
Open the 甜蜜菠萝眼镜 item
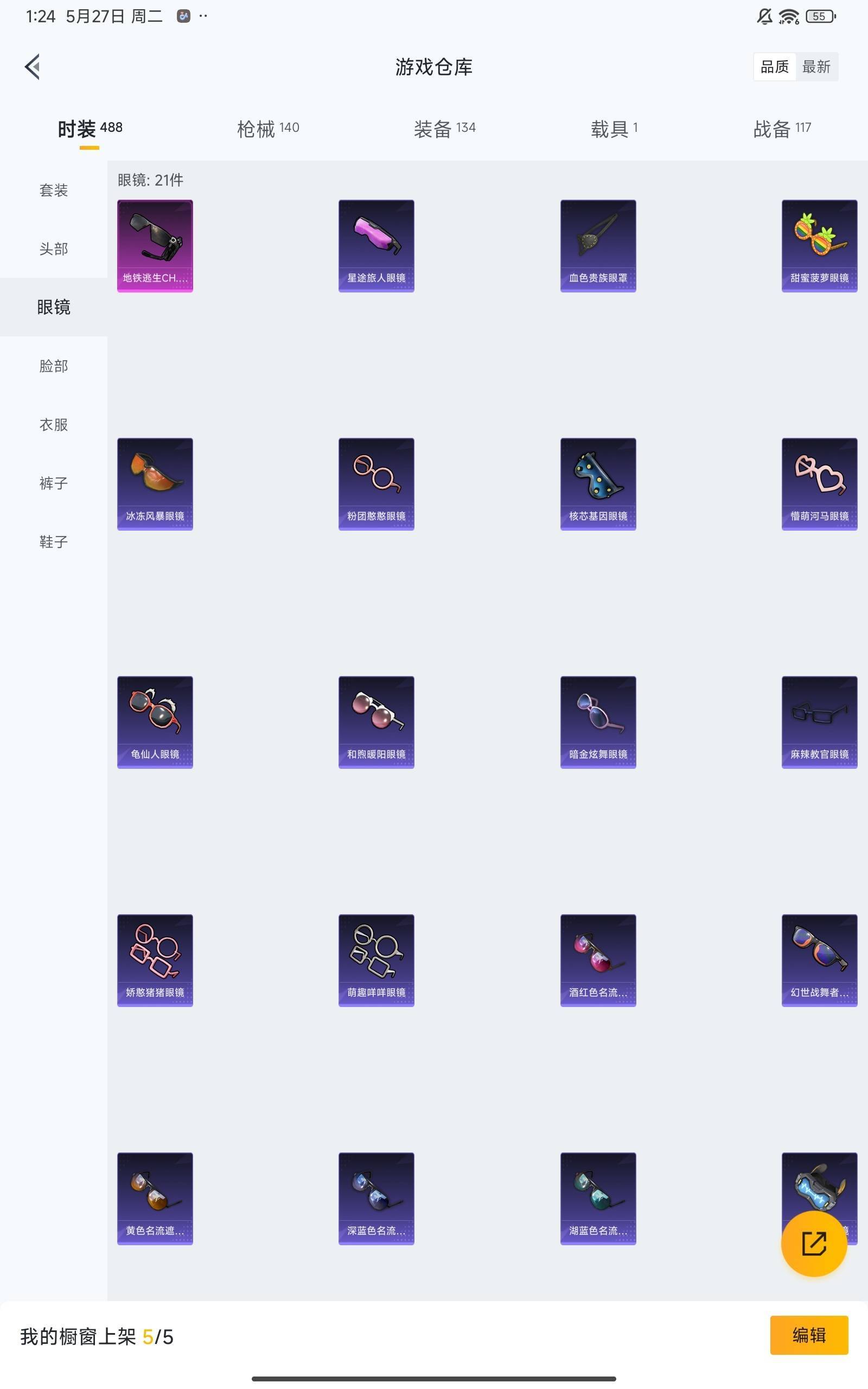(x=819, y=246)
